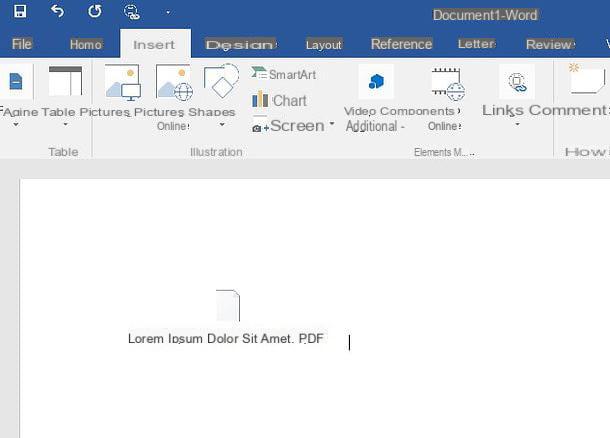Click the Shapes icon

pos(221,81)
